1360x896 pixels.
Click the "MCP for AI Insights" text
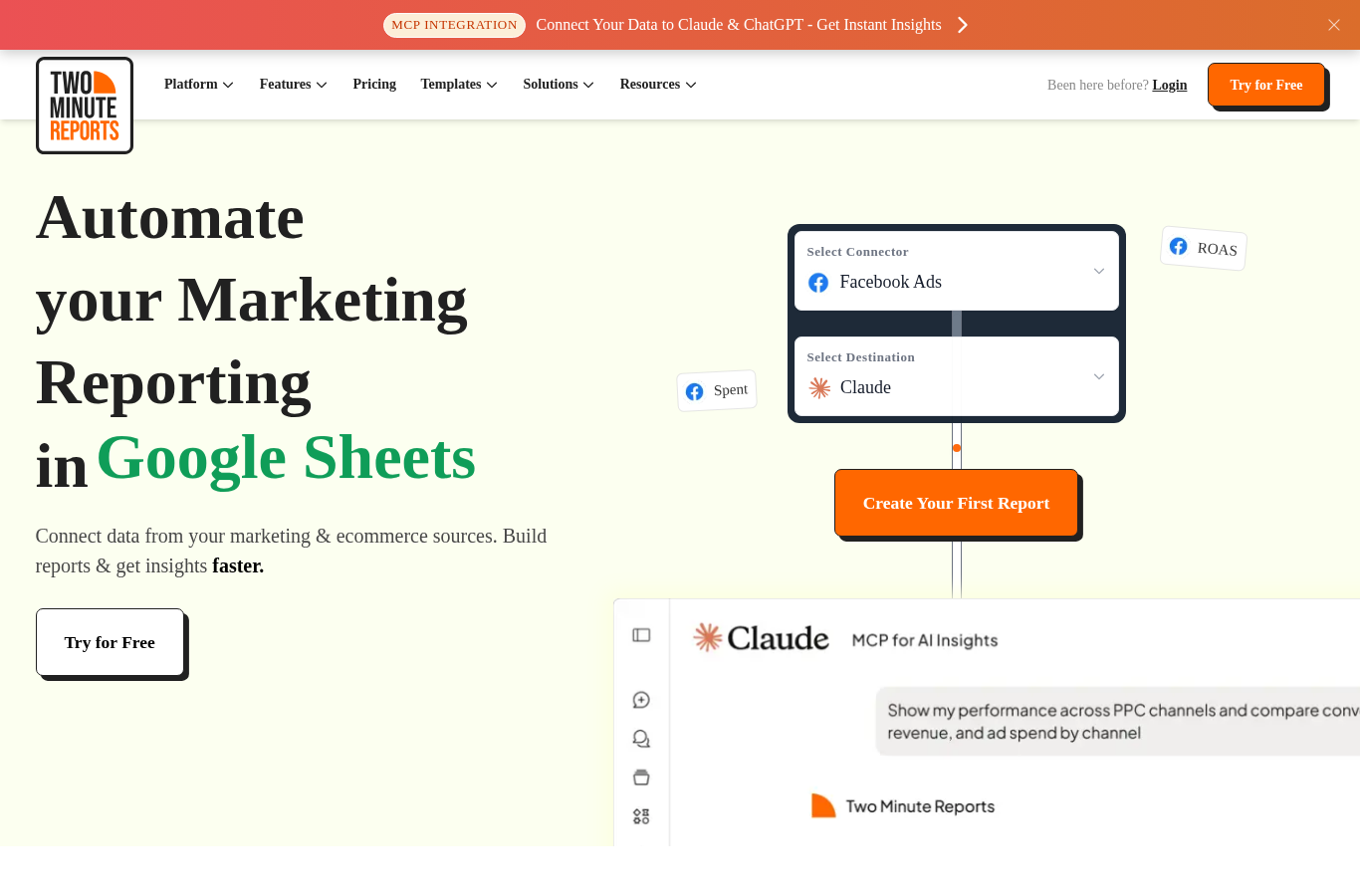(x=925, y=640)
